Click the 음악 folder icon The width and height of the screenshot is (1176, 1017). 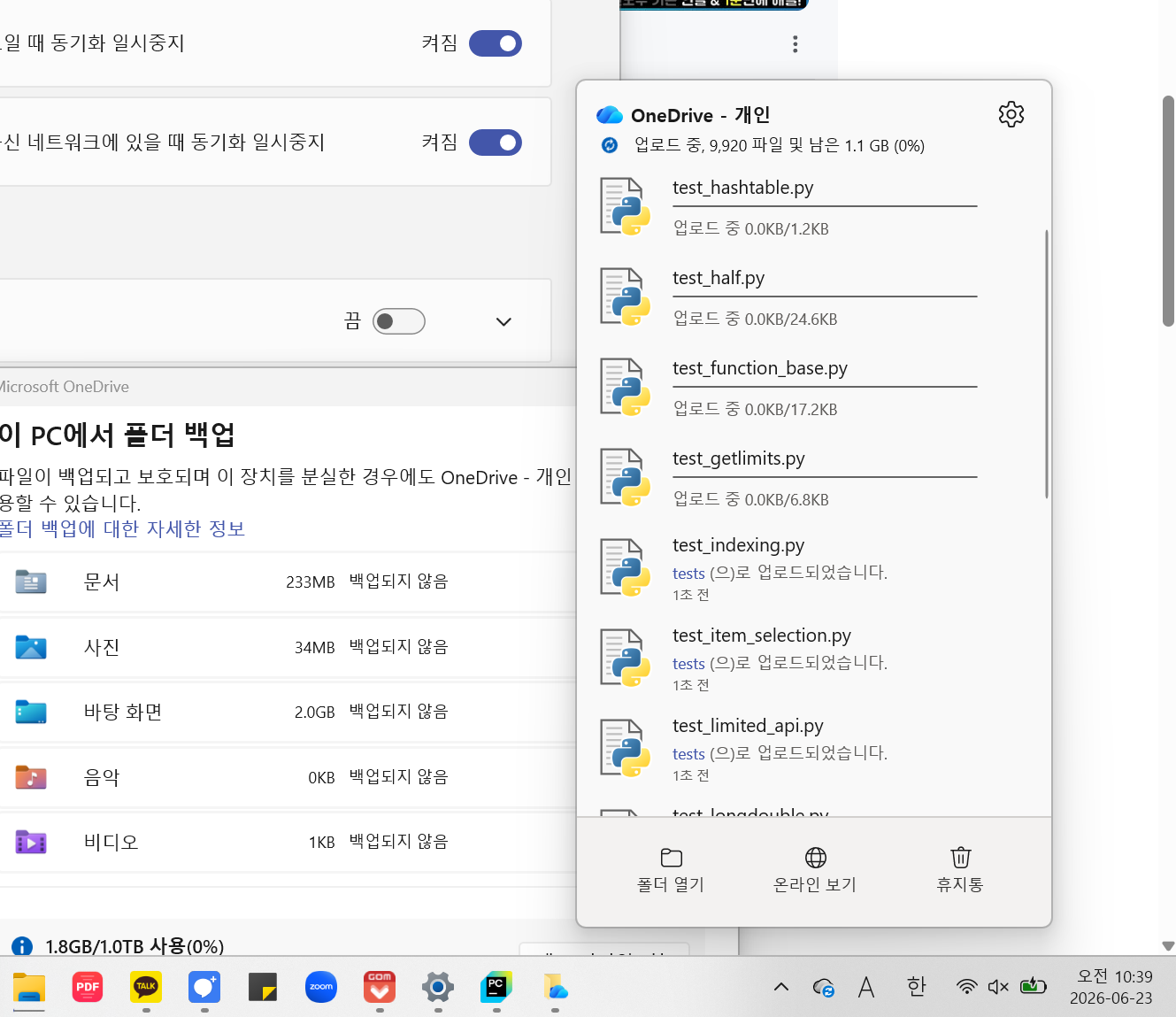[31, 777]
